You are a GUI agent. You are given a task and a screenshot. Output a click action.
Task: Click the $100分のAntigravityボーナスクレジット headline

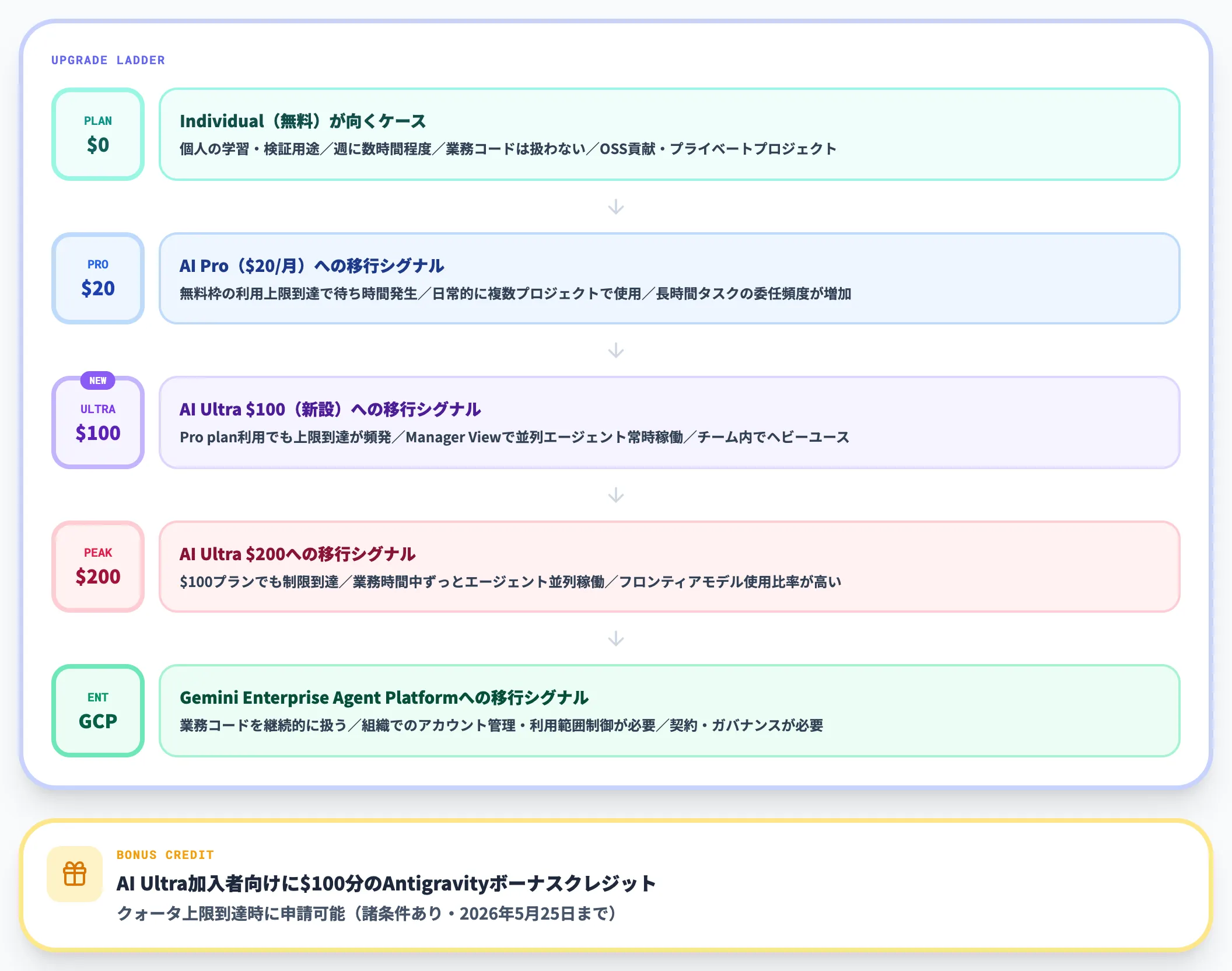[386, 883]
